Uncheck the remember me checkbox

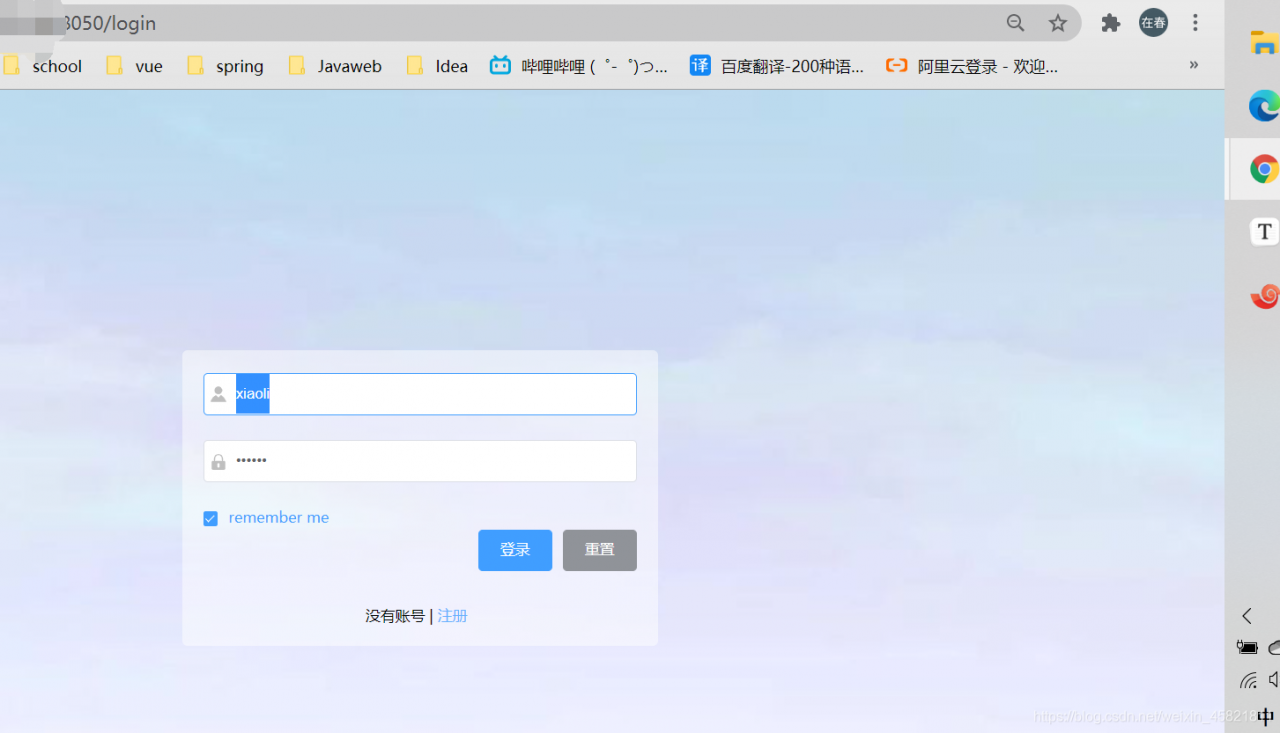click(x=210, y=518)
